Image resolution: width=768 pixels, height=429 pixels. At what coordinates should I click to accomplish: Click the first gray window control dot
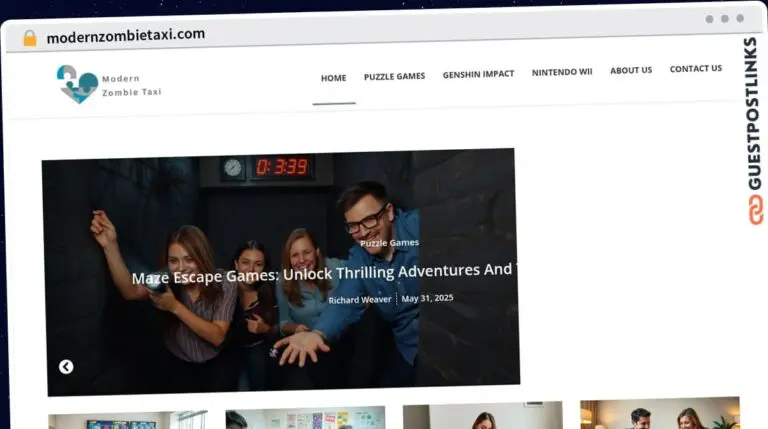(709, 19)
